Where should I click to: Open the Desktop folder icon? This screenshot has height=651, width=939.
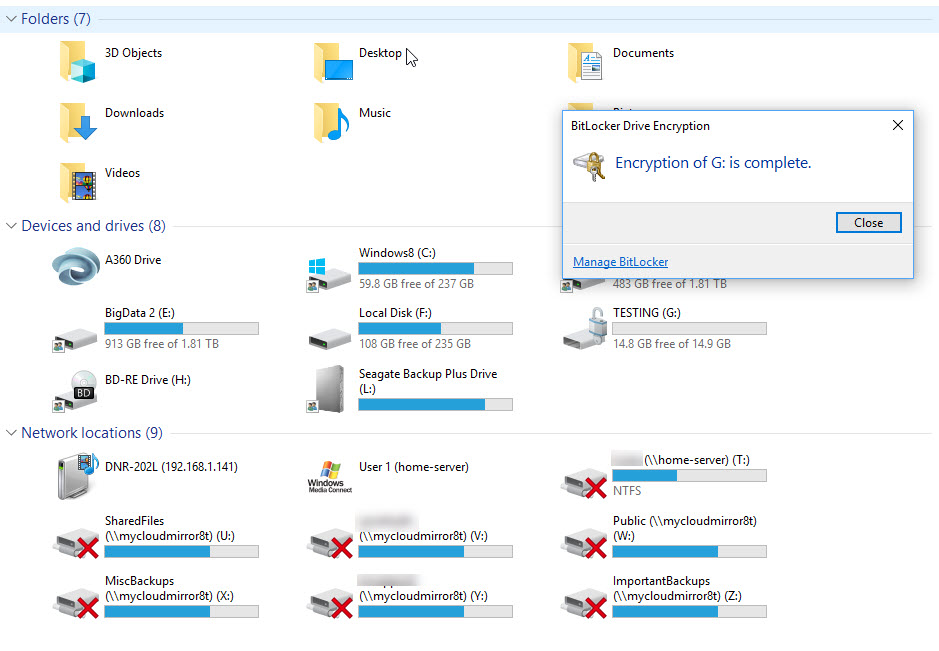coord(333,61)
